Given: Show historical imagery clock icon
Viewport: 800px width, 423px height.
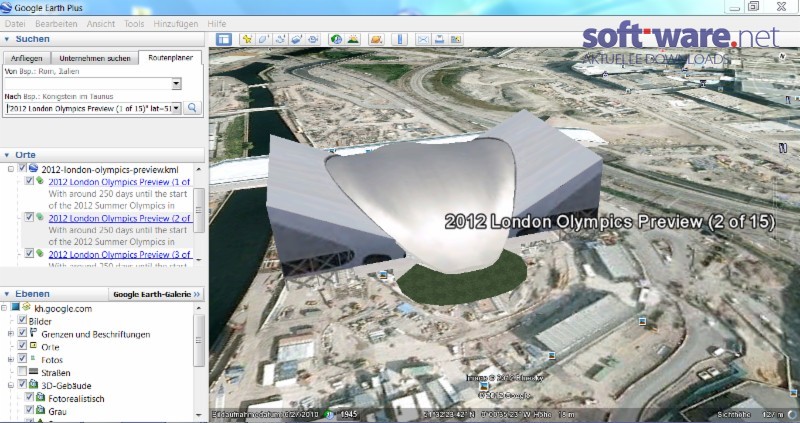Looking at the screenshot, I should [x=336, y=39].
